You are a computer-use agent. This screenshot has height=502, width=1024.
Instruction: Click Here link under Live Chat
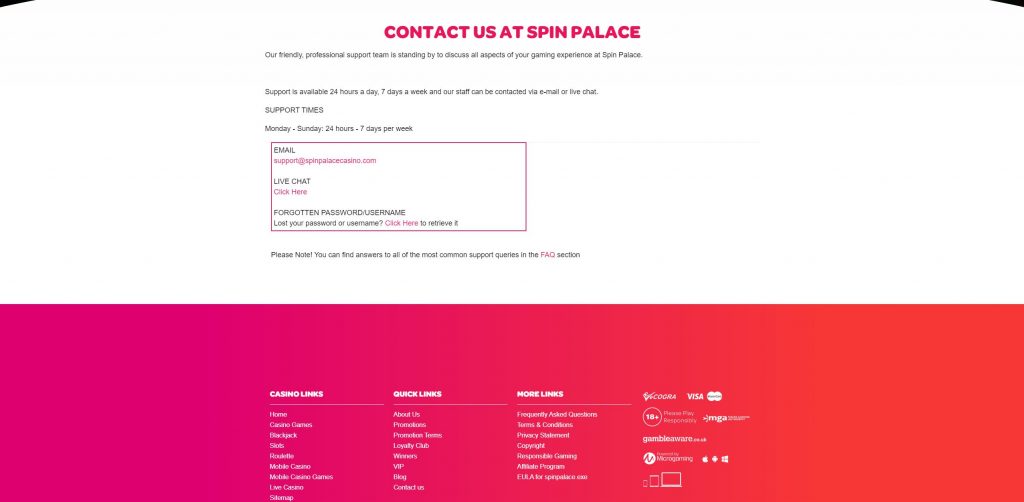[x=290, y=192]
